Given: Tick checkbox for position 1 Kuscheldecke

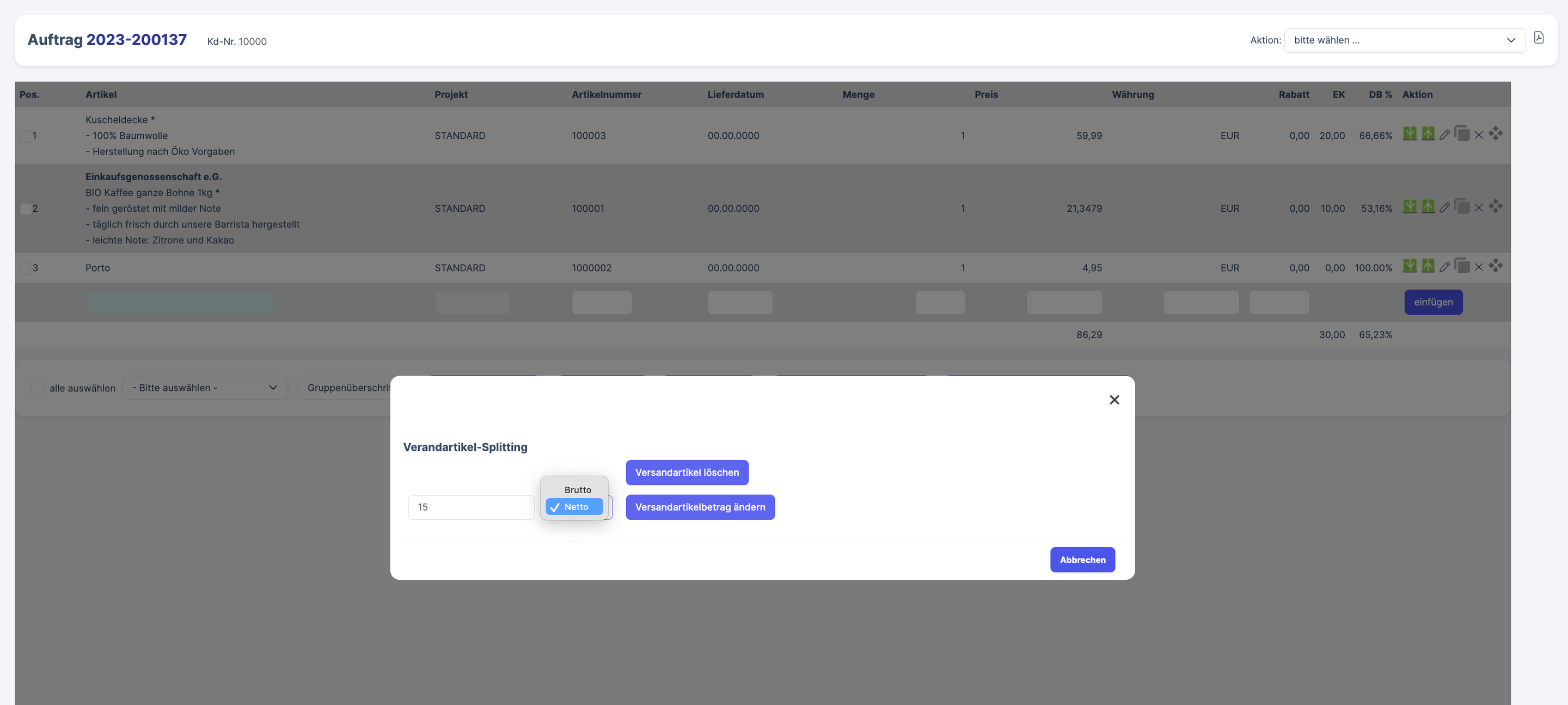Looking at the screenshot, I should tap(26, 136).
